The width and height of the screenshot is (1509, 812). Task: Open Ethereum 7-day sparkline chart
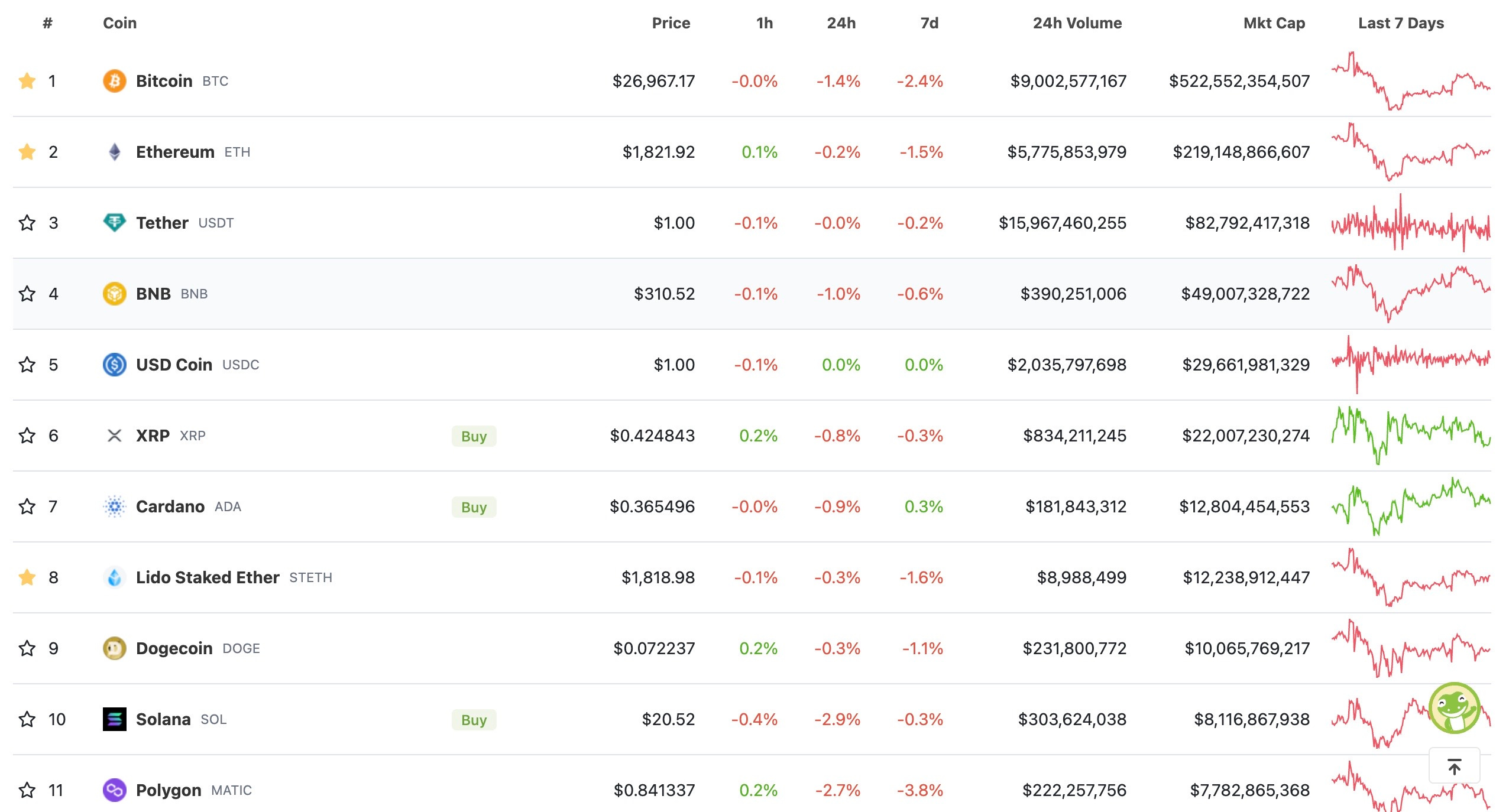pos(1411,152)
